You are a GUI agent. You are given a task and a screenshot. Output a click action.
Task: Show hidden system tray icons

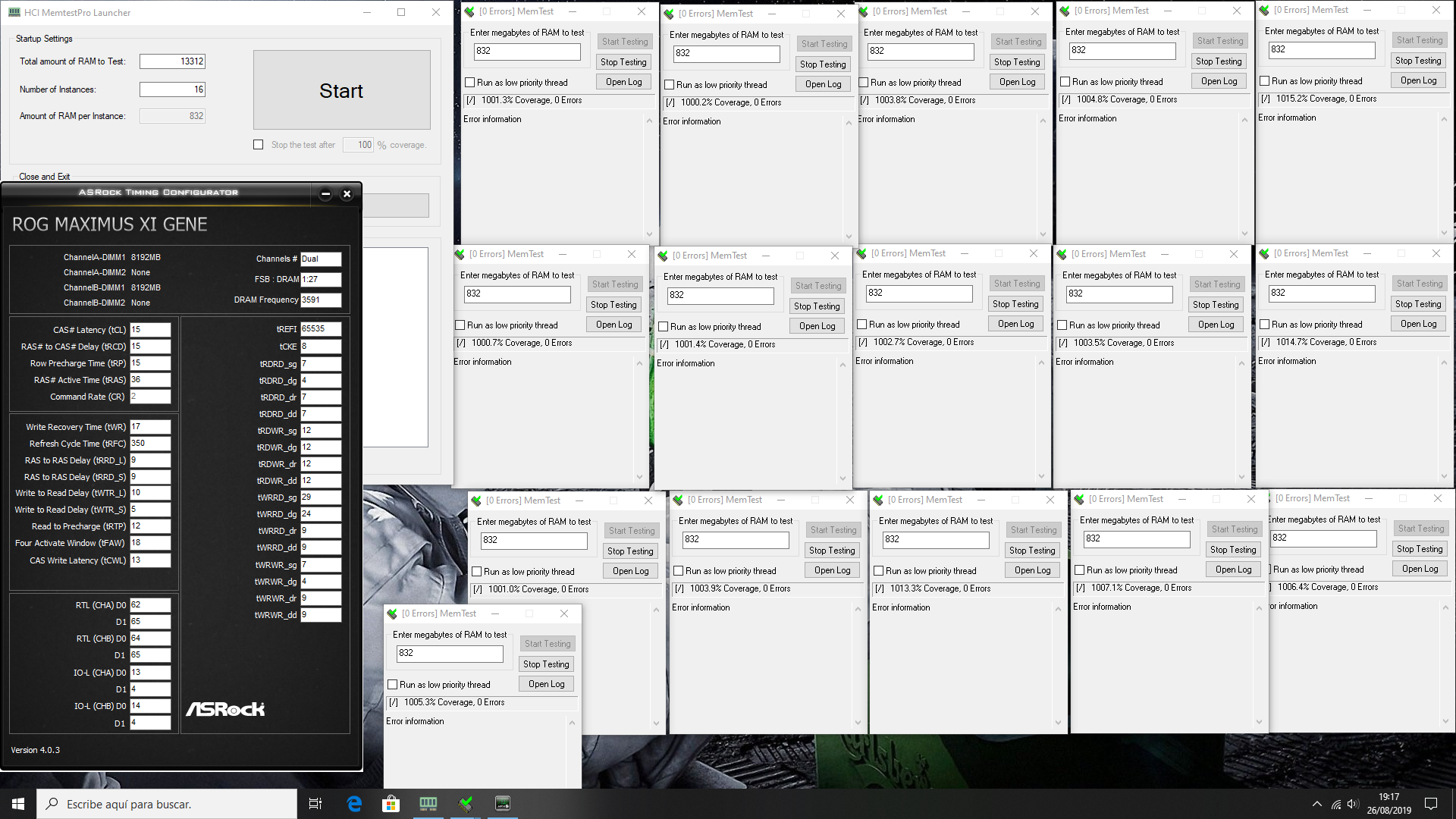pos(1316,804)
